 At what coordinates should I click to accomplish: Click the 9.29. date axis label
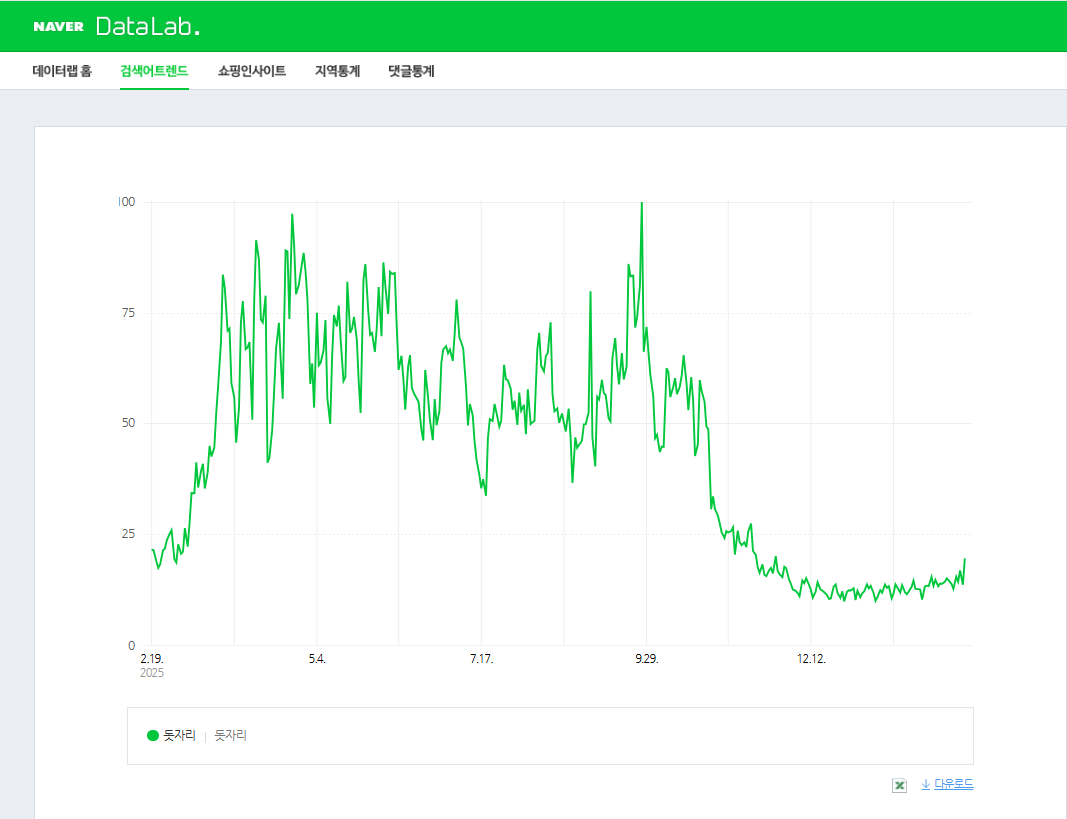click(x=647, y=658)
